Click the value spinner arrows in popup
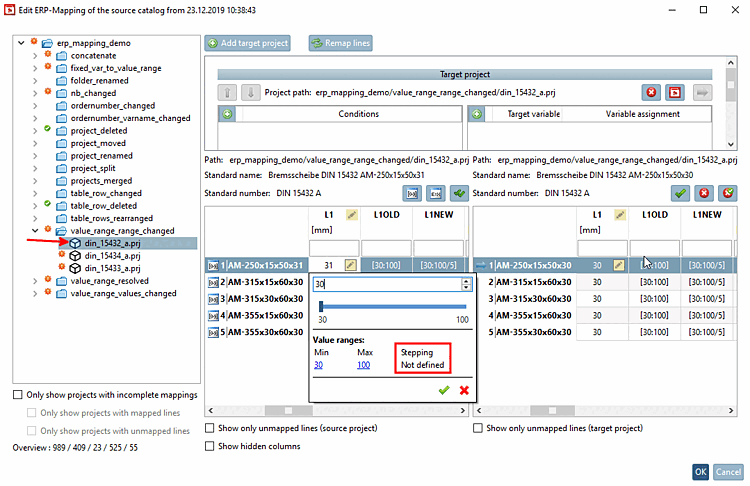Image resolution: width=750 pixels, height=486 pixels. 466,284
